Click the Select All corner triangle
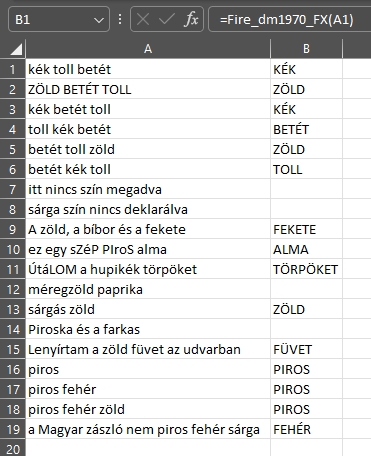Viewport: 371px width, 456px height. [x=16, y=49]
